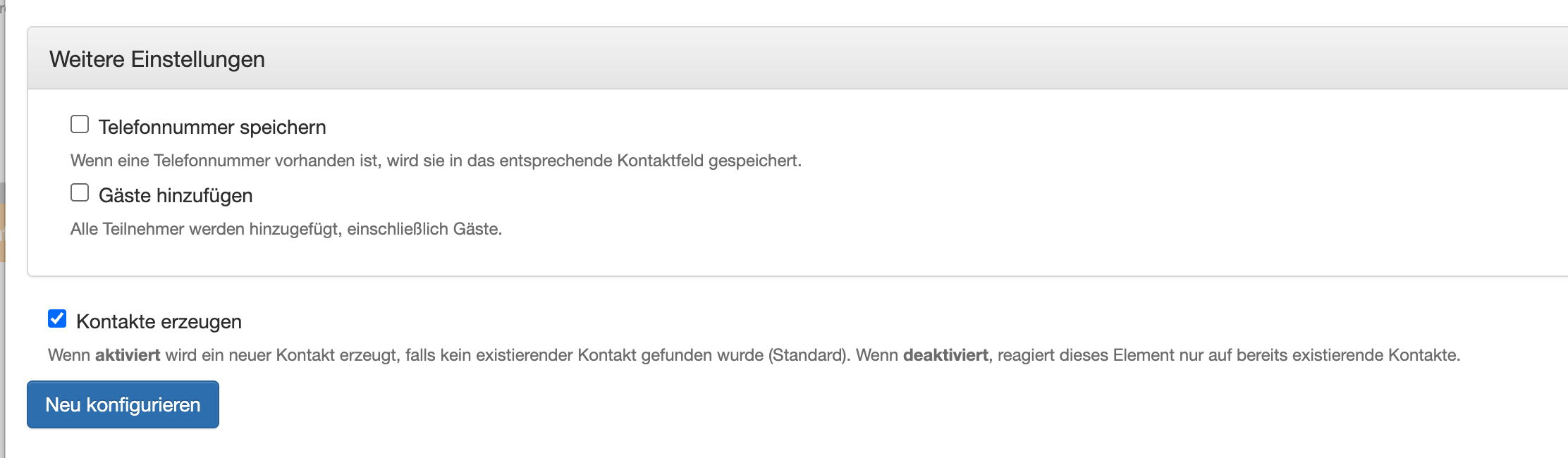Click the bold word "aktiviert"
The height and width of the screenshot is (458, 1568).
128,355
